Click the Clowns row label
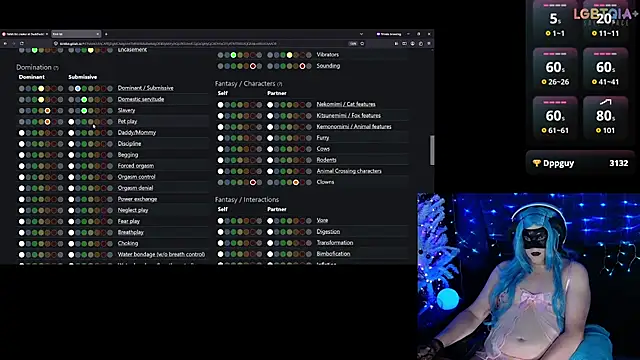 pos(325,182)
